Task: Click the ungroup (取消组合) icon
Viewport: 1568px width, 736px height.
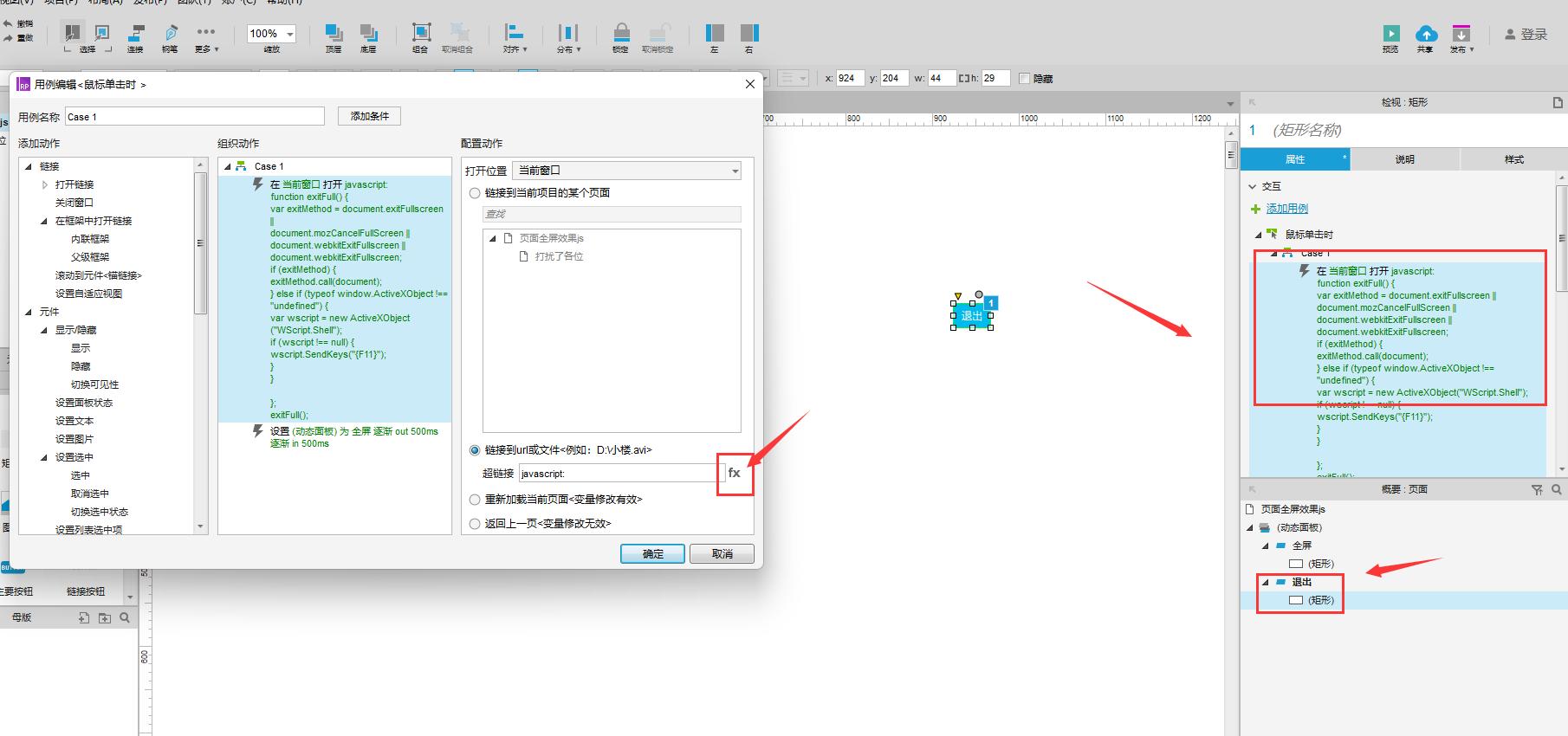Action: 458,33
